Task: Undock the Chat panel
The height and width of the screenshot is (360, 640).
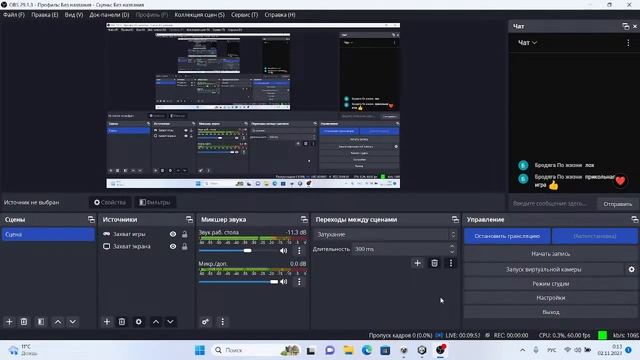Action: pos(626,26)
